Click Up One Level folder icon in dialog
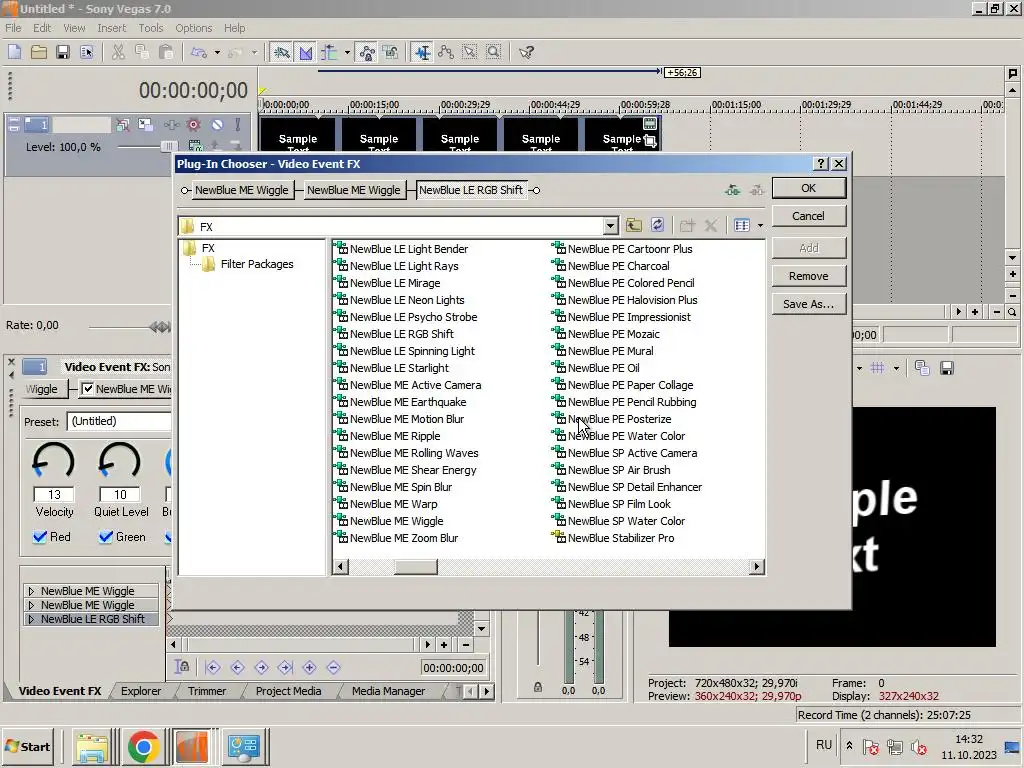Screen dimensions: 1024x768 633,225
